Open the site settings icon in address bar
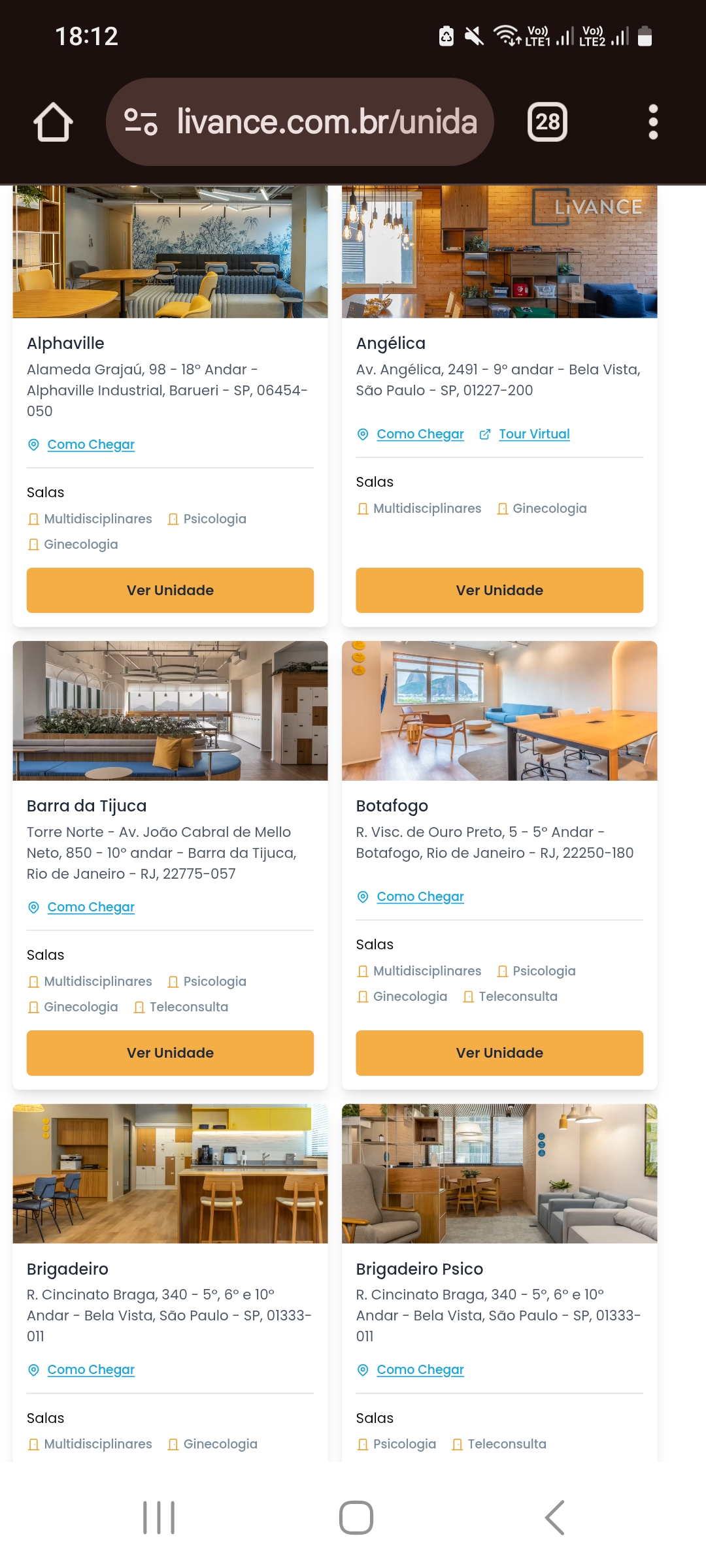Screen dimensions: 706x1568 click(141, 122)
